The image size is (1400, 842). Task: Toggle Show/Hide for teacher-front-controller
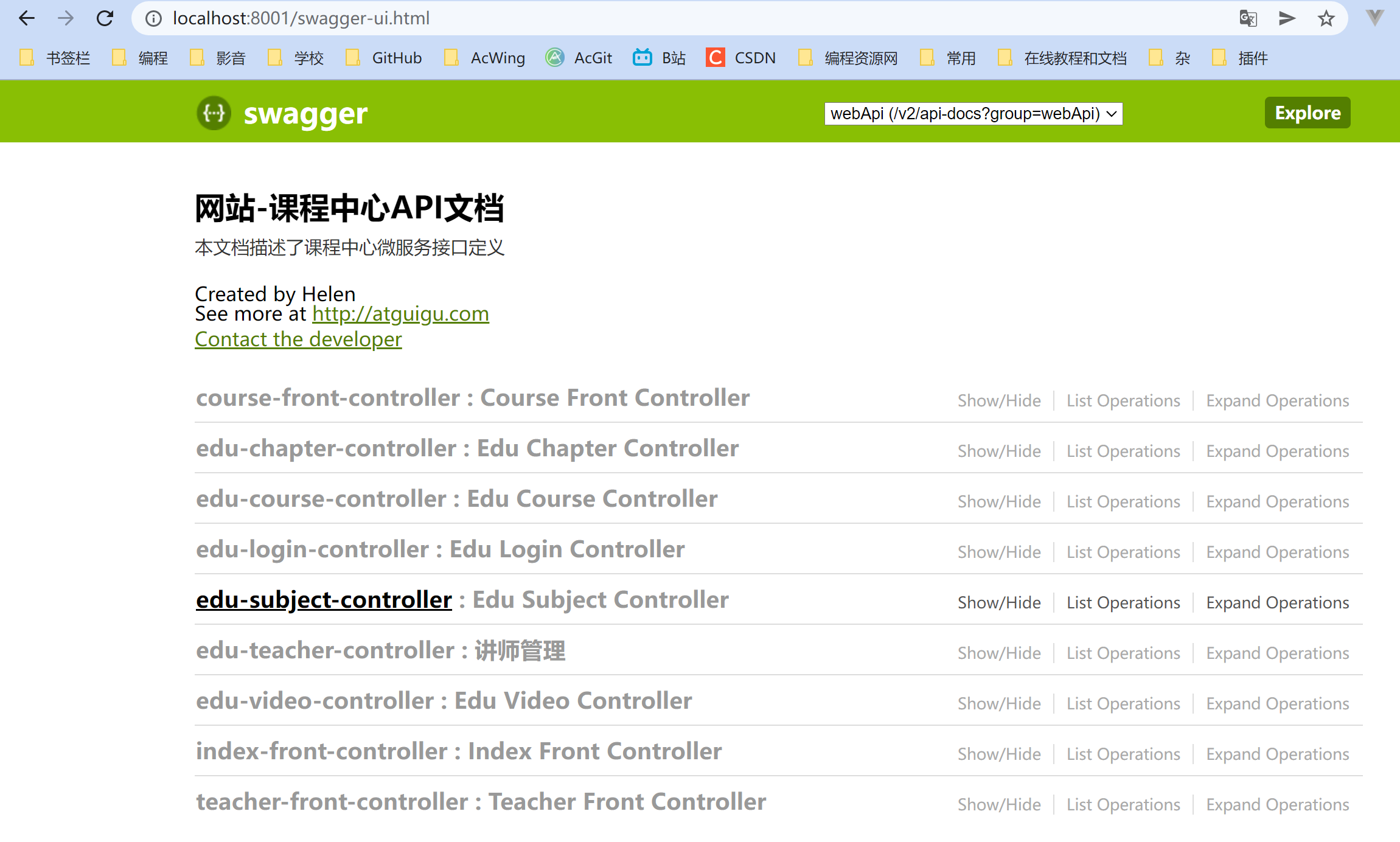[x=999, y=805]
